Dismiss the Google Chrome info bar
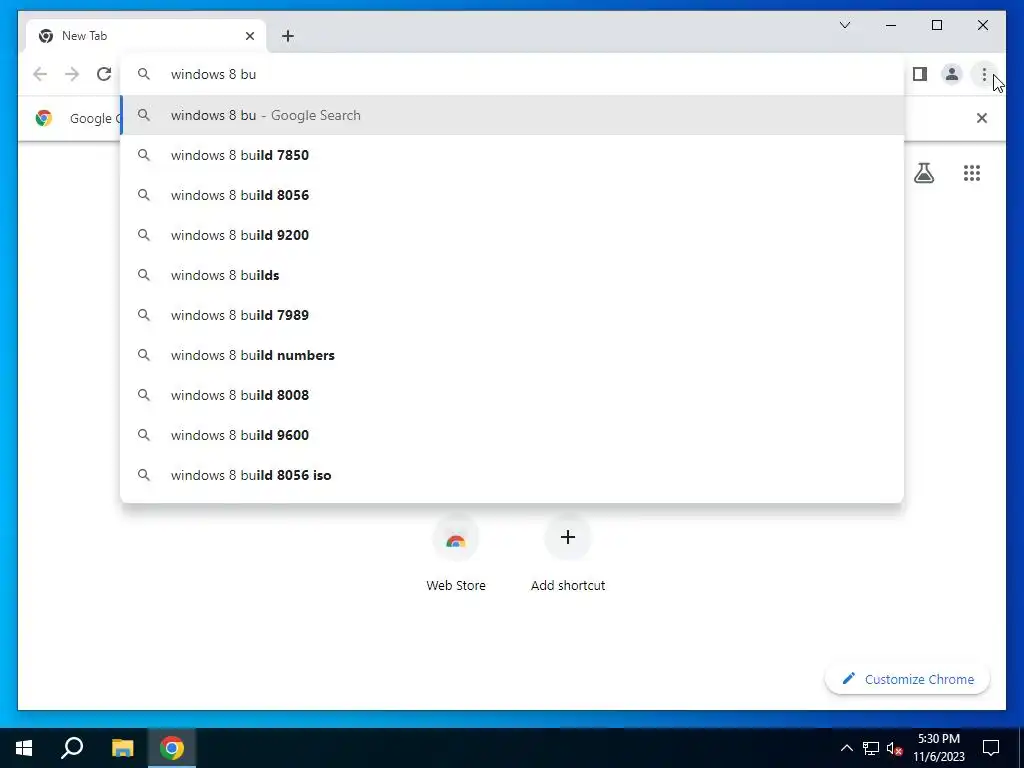1024x768 pixels. point(982,118)
